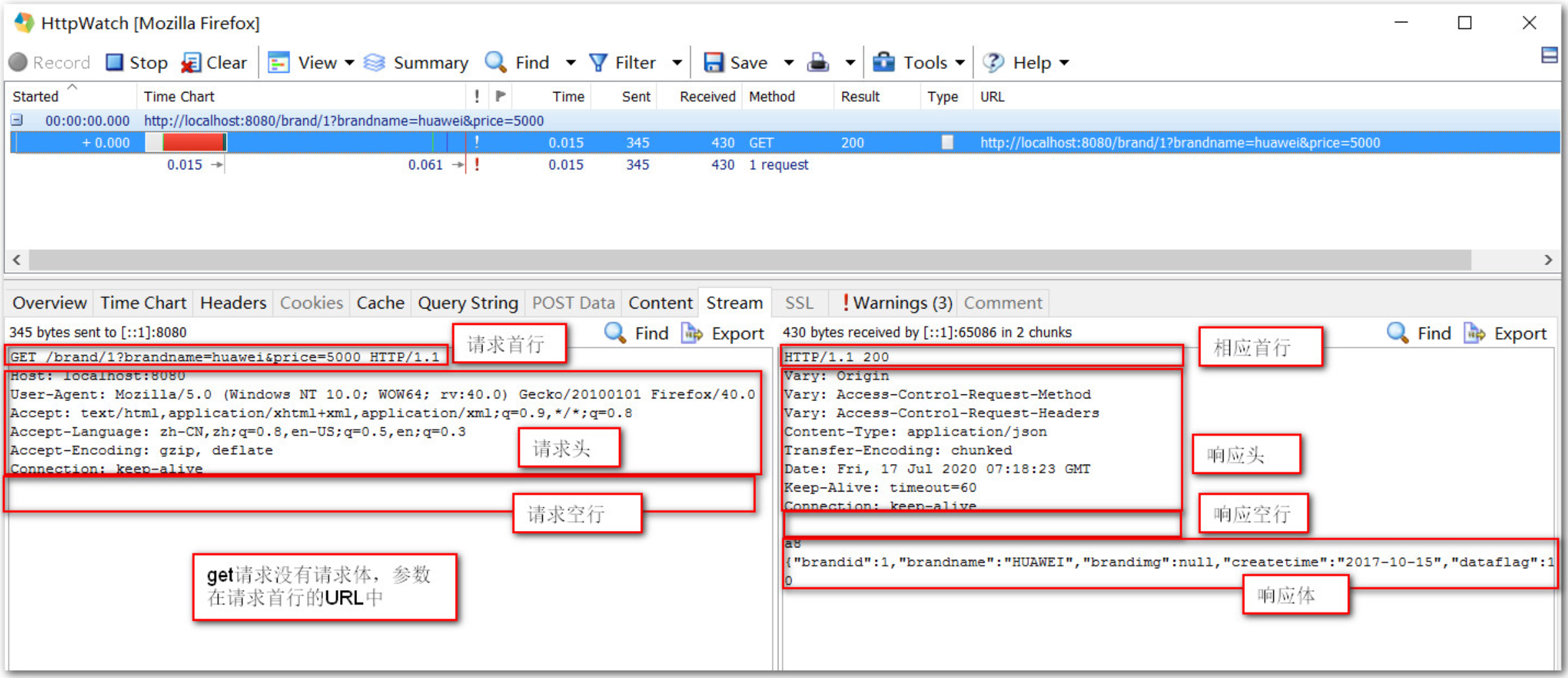This screenshot has width=1568, height=678.
Task: Open the Find dropdown arrow in toolbar
Action: pos(571,63)
